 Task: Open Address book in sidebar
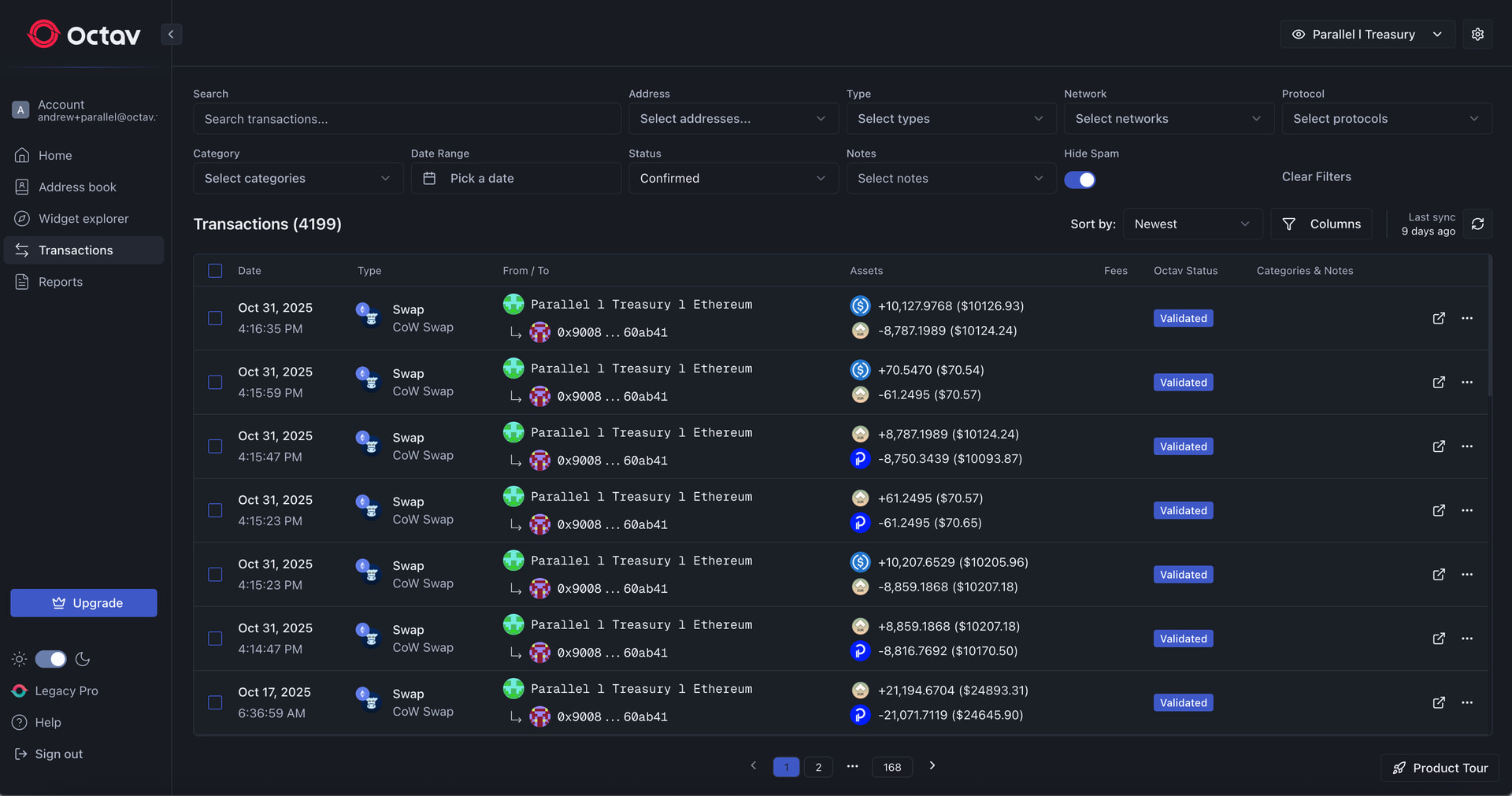coord(84,187)
